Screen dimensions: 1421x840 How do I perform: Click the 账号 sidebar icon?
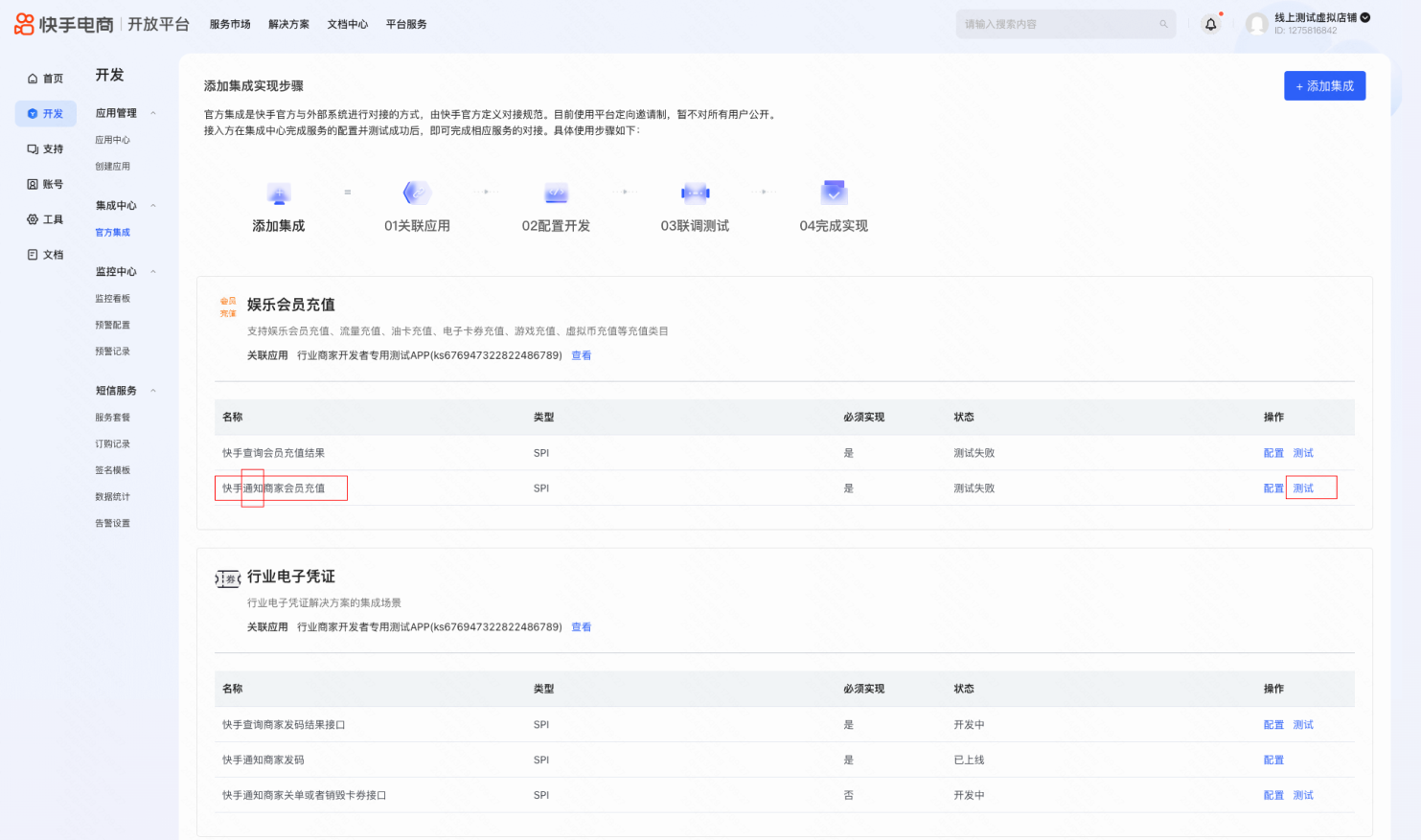[33, 184]
